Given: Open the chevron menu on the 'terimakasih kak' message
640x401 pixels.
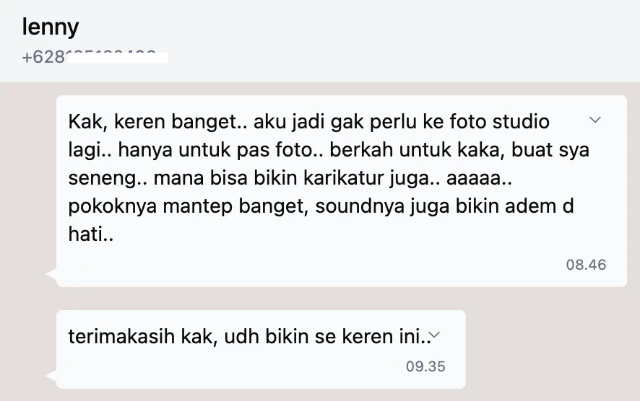Looking at the screenshot, I should click(x=435, y=335).
